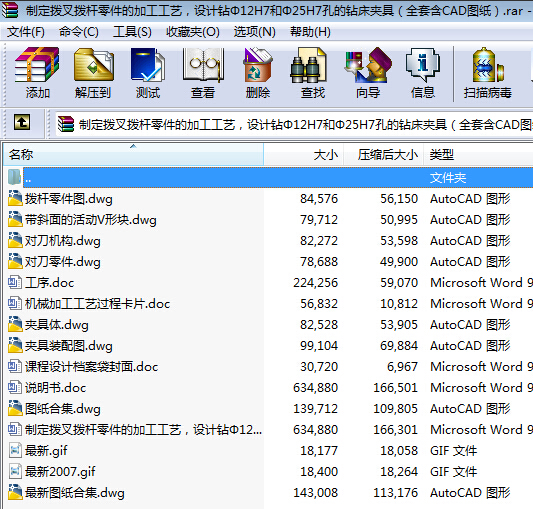Viewport: 533px width, 509px height.
Task: Click the RAR icon in address bar
Action: click(66, 124)
